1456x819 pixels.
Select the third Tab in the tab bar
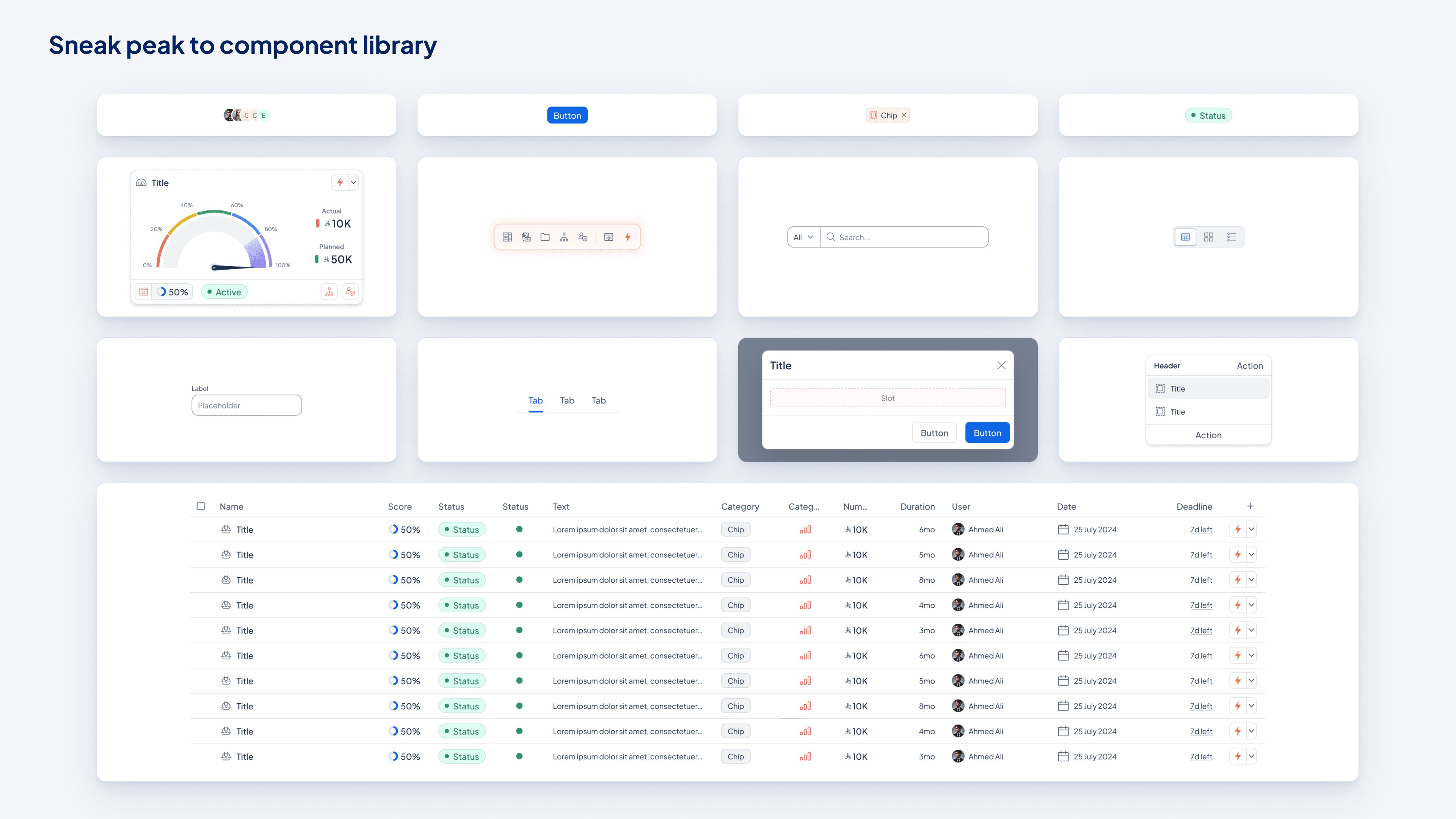point(599,401)
